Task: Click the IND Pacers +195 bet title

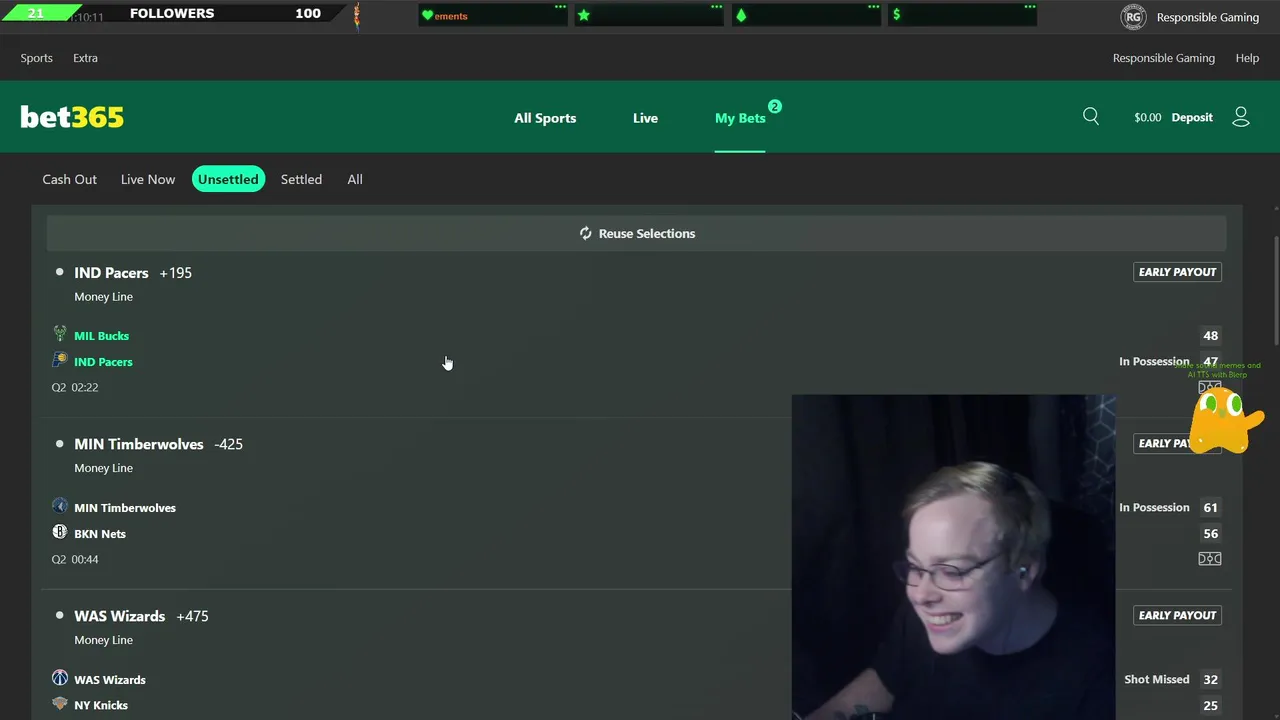Action: [133, 272]
